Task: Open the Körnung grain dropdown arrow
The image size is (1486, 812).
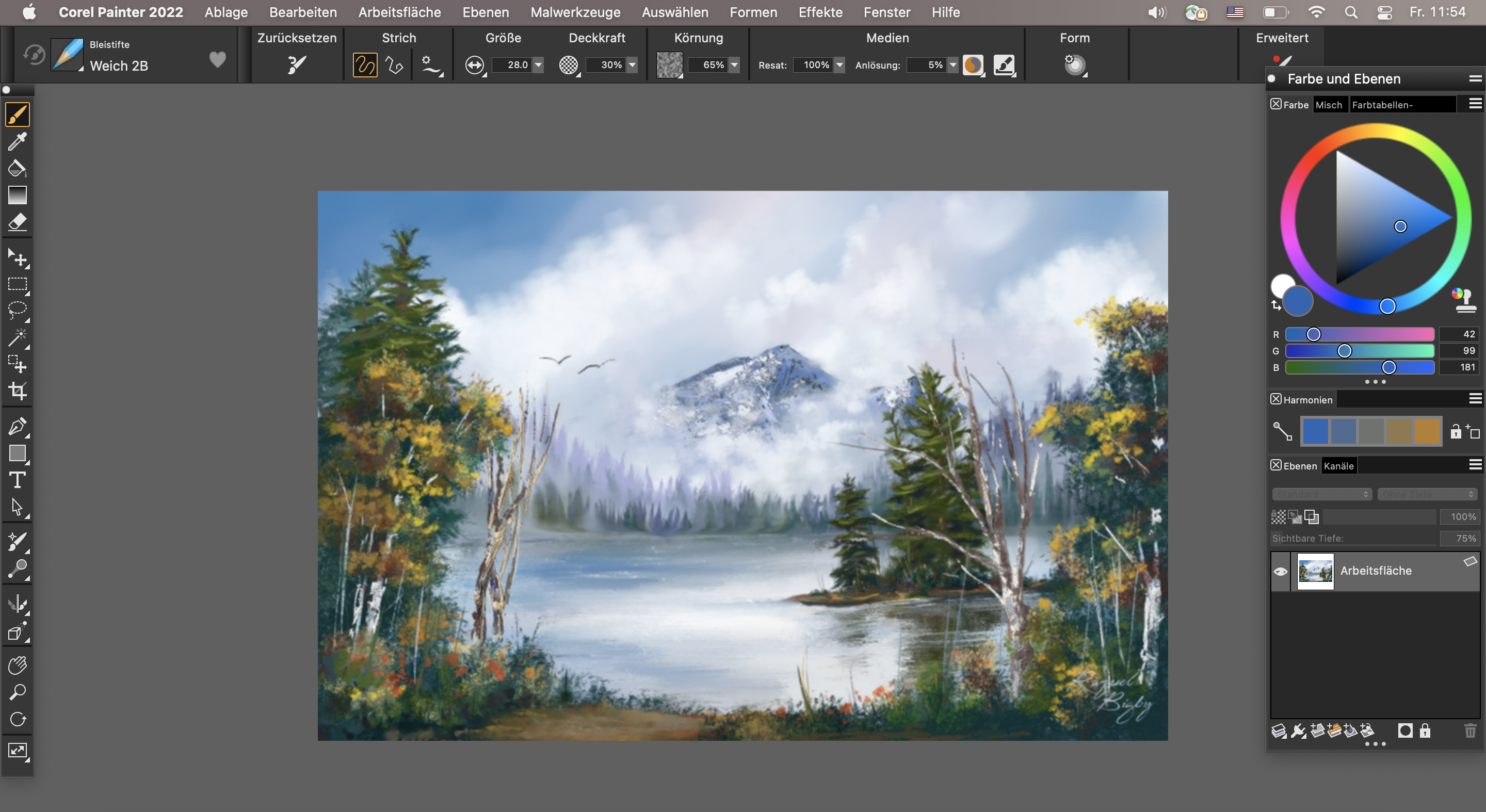Action: [x=734, y=64]
